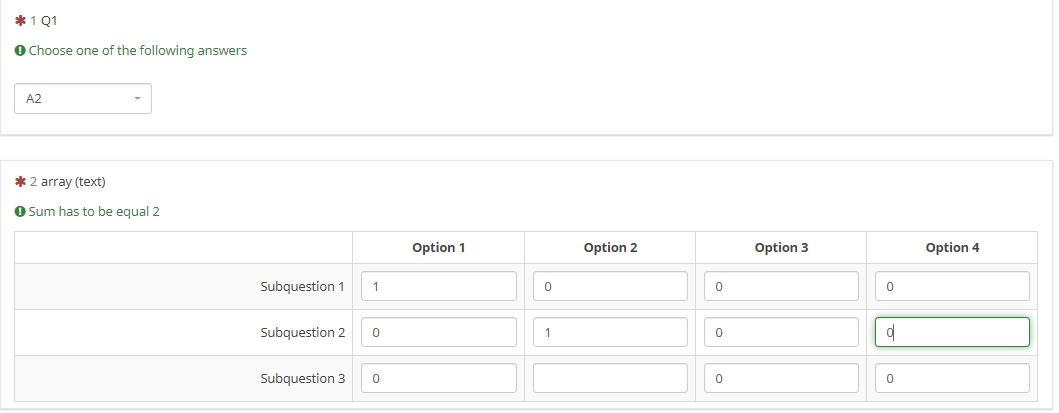Click the focused Subquestion 2 Option 4 field
This screenshot has height=413, width=1059.
point(952,332)
